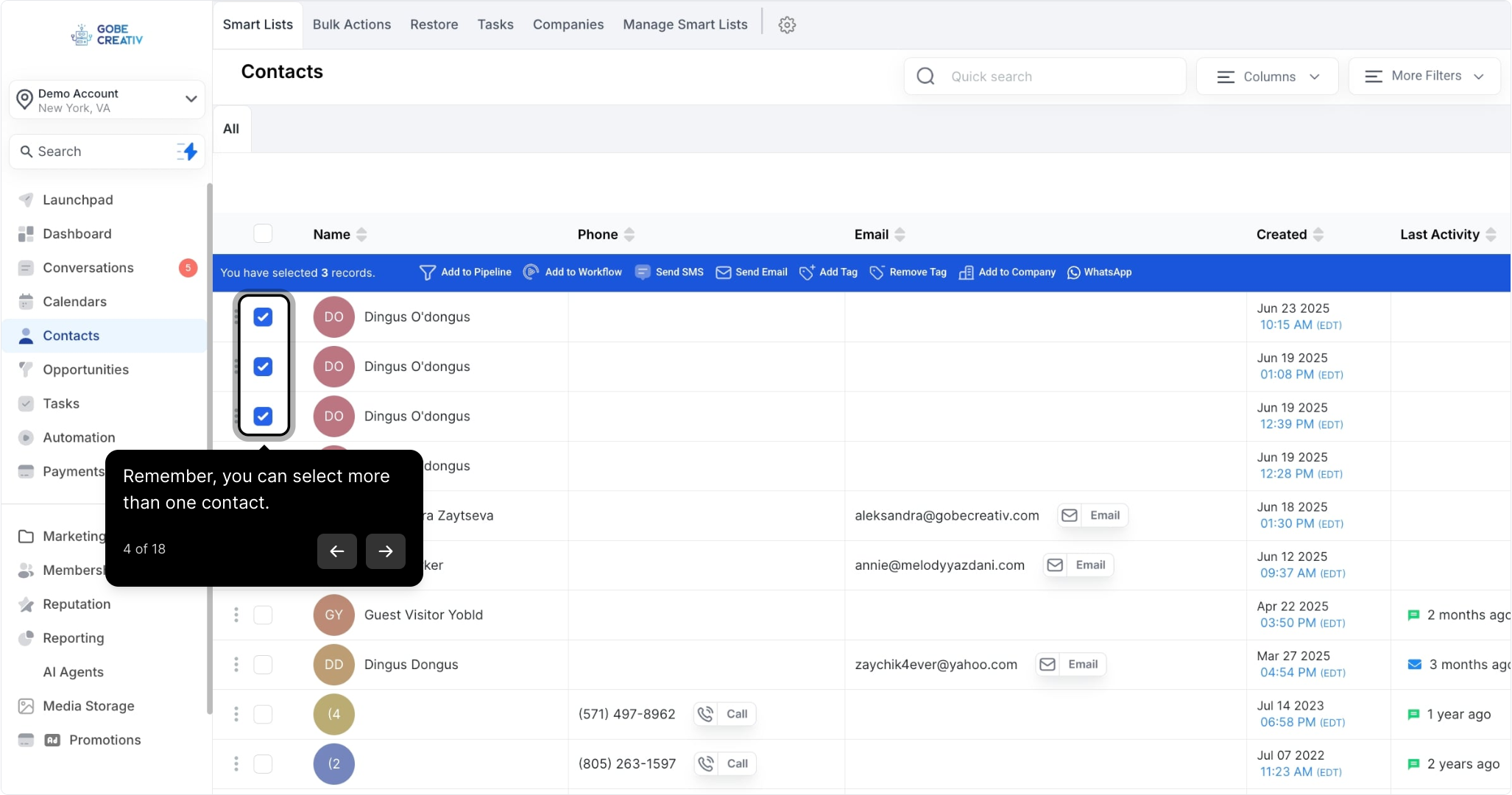
Task: Click Call button for (571) 497-8962
Action: pos(725,714)
